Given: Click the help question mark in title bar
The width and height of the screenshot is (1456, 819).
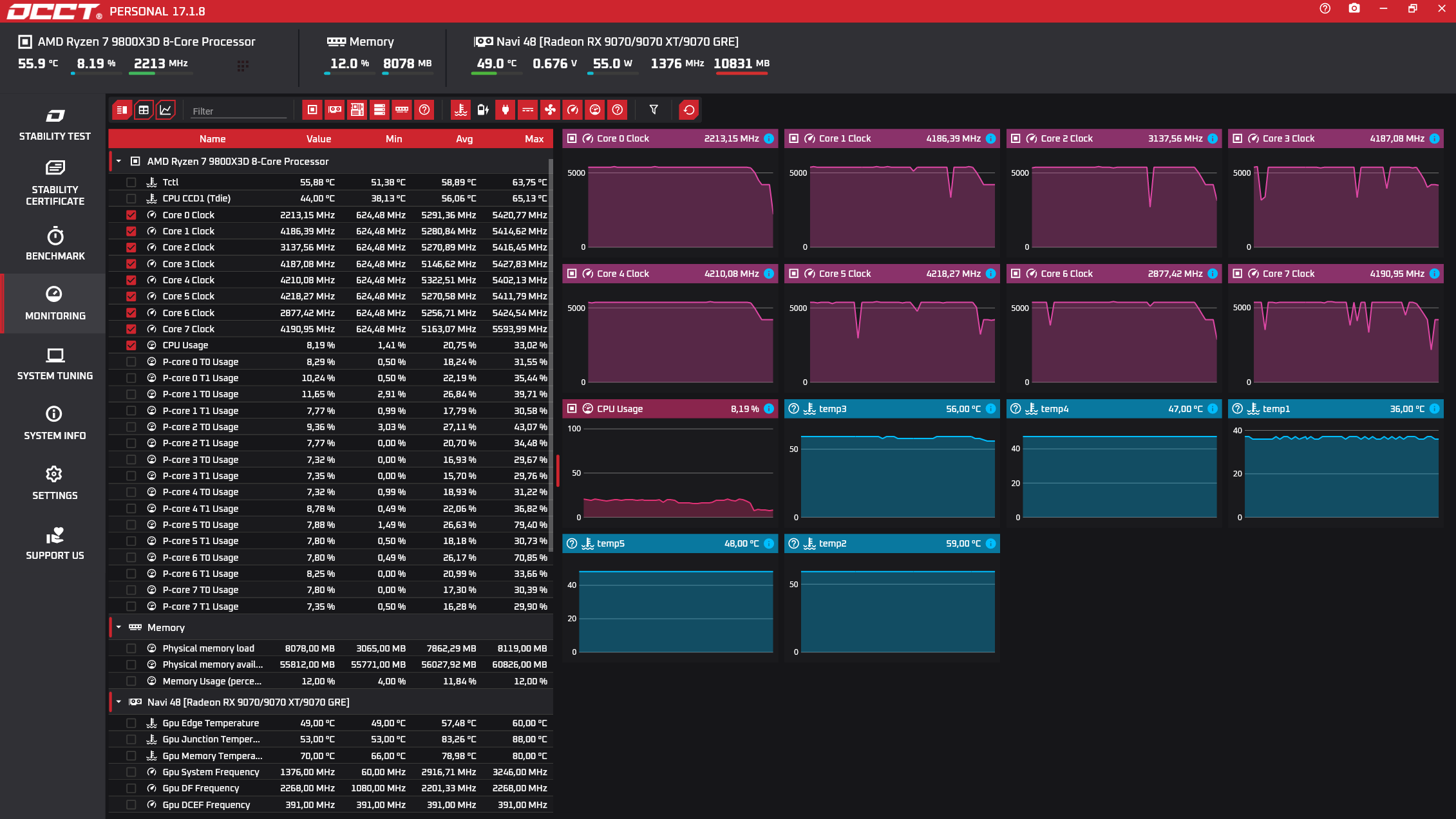Looking at the screenshot, I should [1325, 8].
